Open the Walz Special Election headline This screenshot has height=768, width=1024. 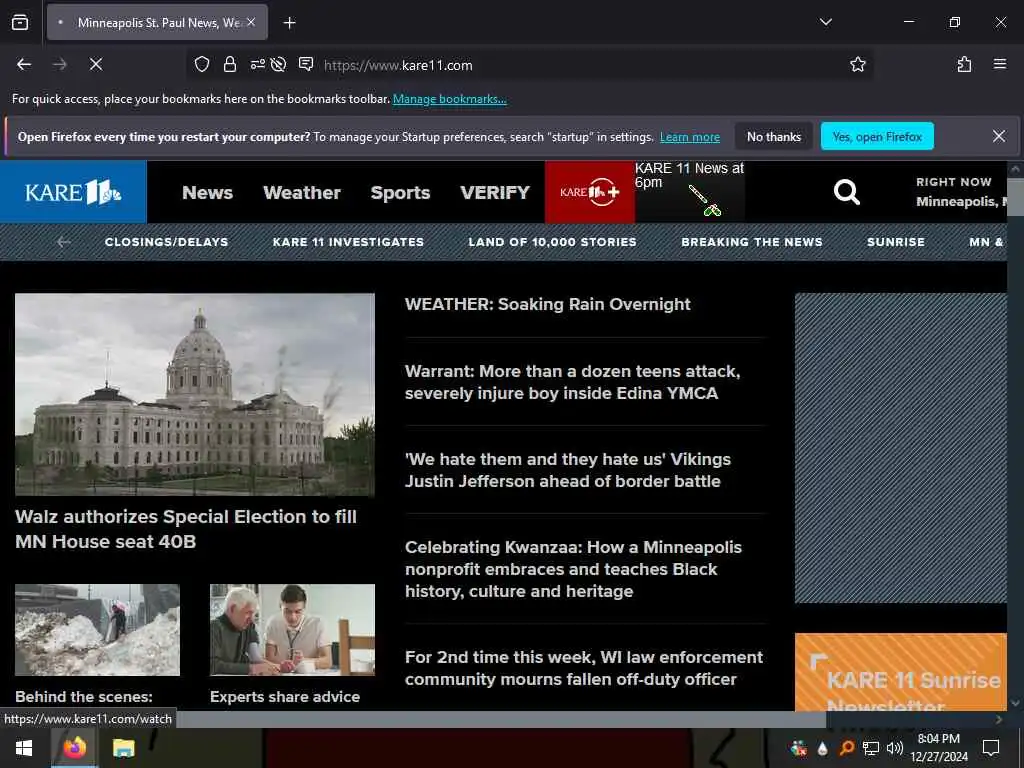pyautogui.click(x=186, y=529)
